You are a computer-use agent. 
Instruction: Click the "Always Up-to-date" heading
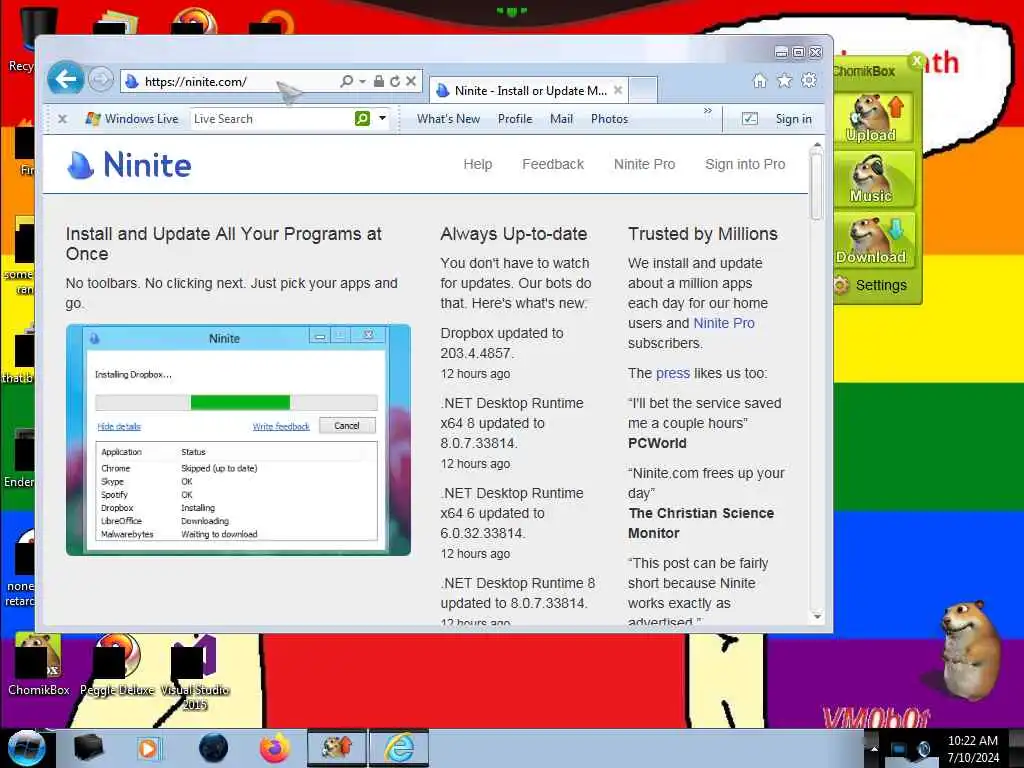[x=513, y=234]
